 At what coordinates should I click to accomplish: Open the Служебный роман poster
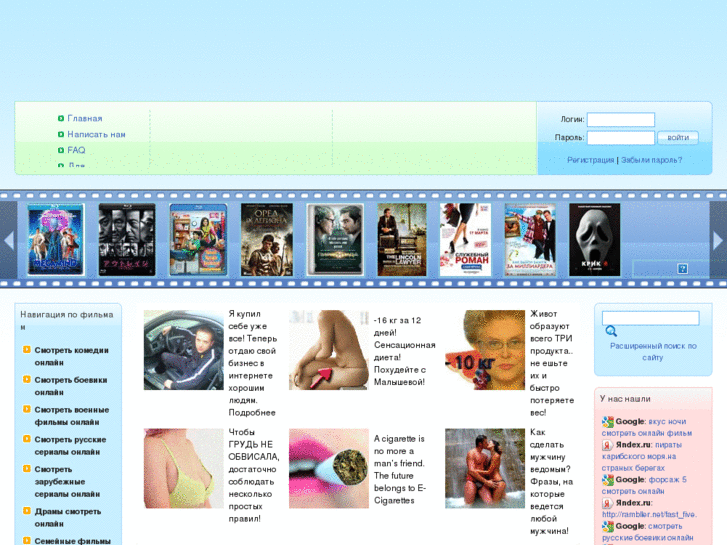(x=465, y=239)
